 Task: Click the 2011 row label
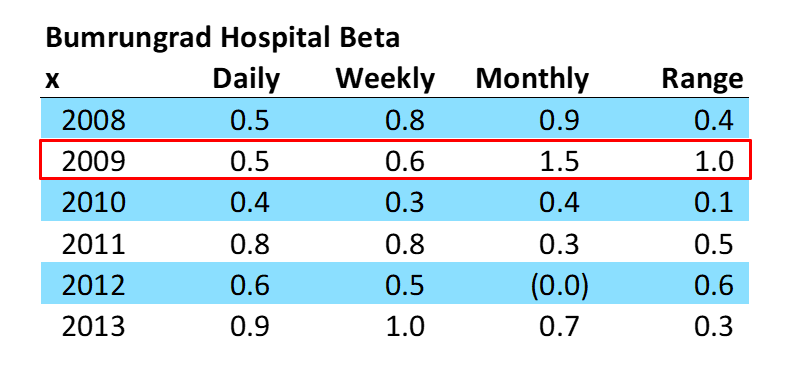coord(93,244)
